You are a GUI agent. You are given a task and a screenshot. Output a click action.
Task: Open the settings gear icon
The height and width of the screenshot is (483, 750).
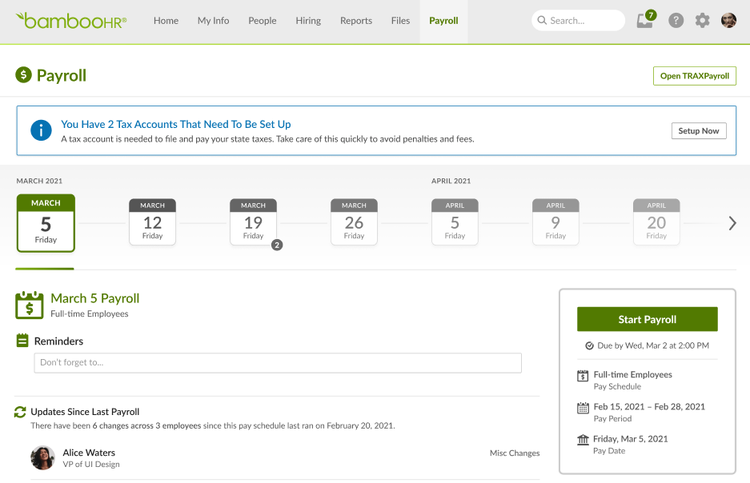tap(702, 21)
